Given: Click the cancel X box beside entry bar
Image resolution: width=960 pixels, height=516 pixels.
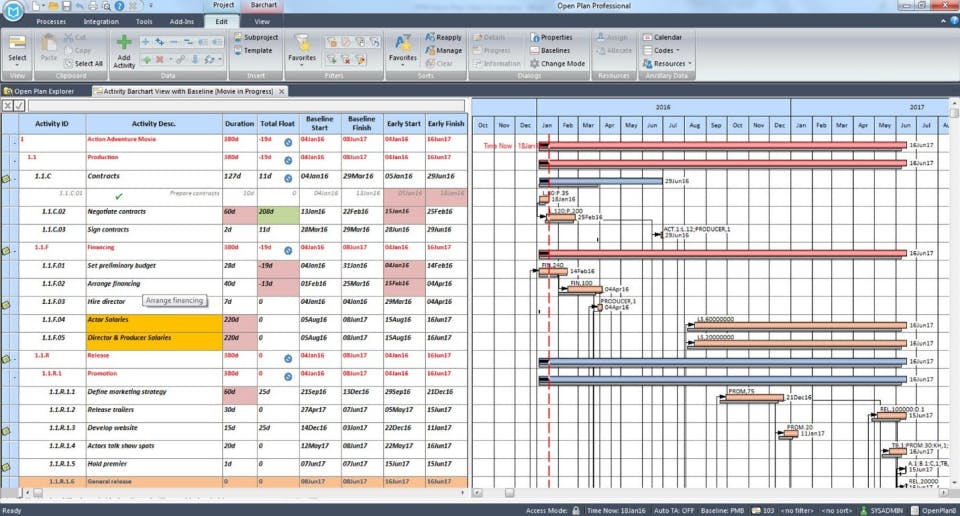Looking at the screenshot, I should point(7,106).
